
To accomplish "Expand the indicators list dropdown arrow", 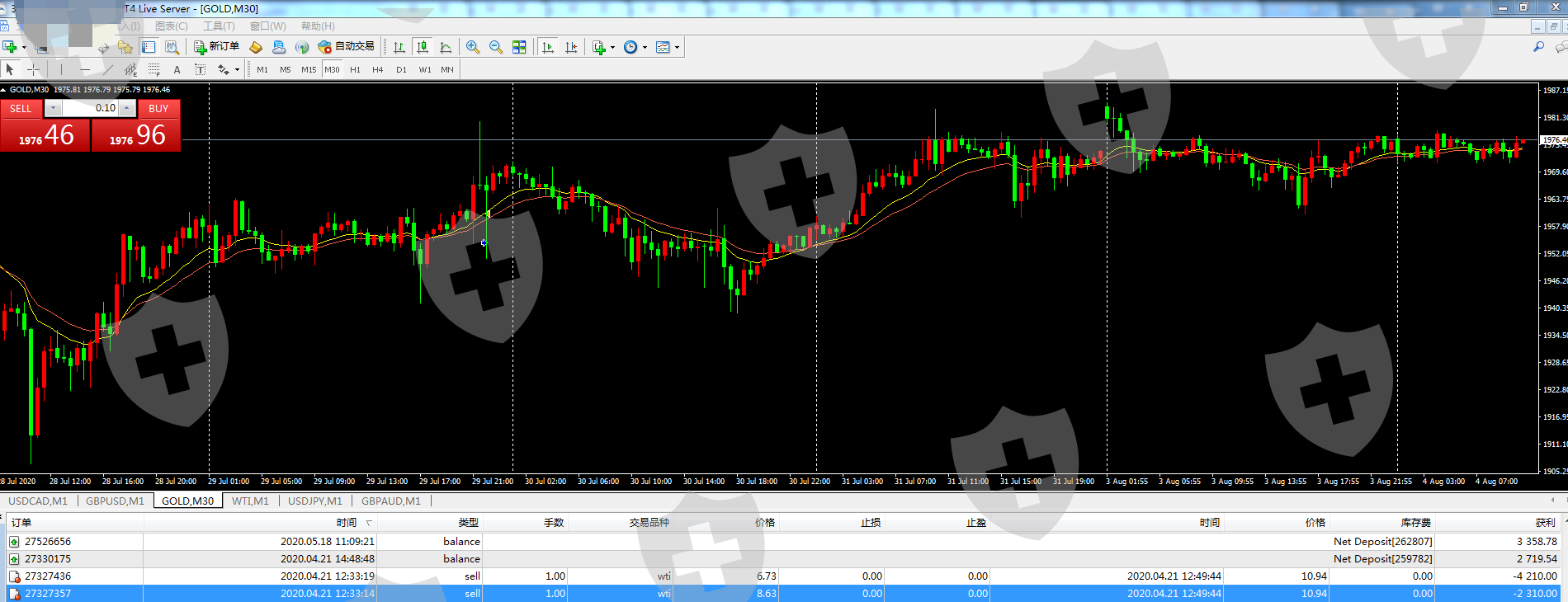I will [612, 48].
